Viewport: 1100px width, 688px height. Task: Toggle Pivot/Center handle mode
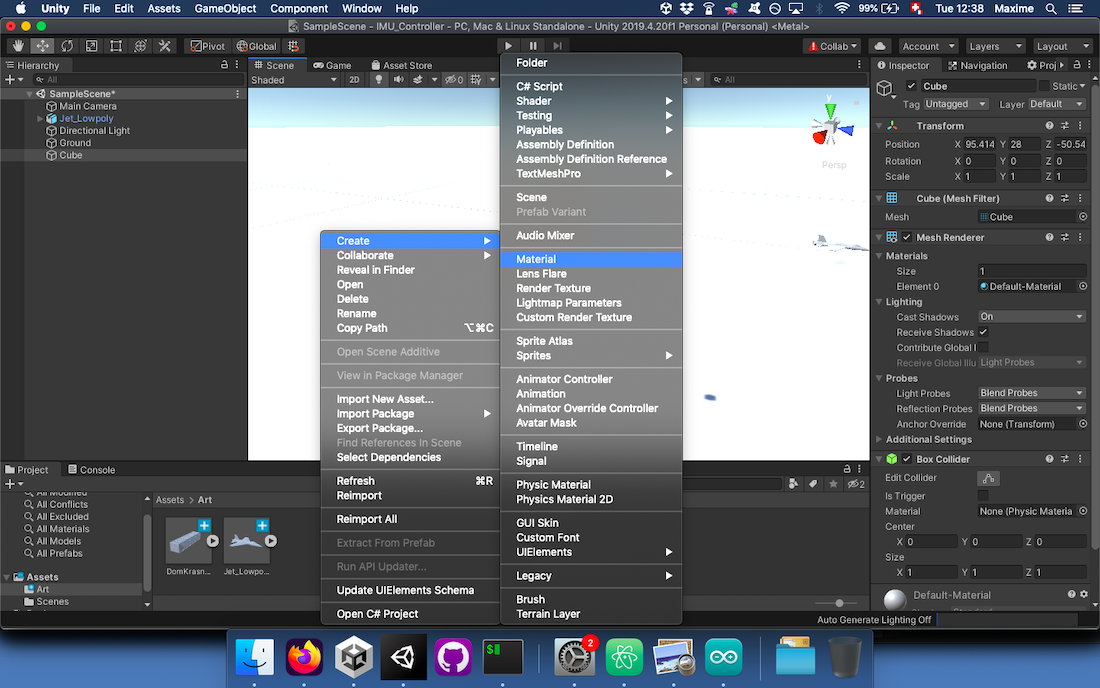[x=208, y=46]
